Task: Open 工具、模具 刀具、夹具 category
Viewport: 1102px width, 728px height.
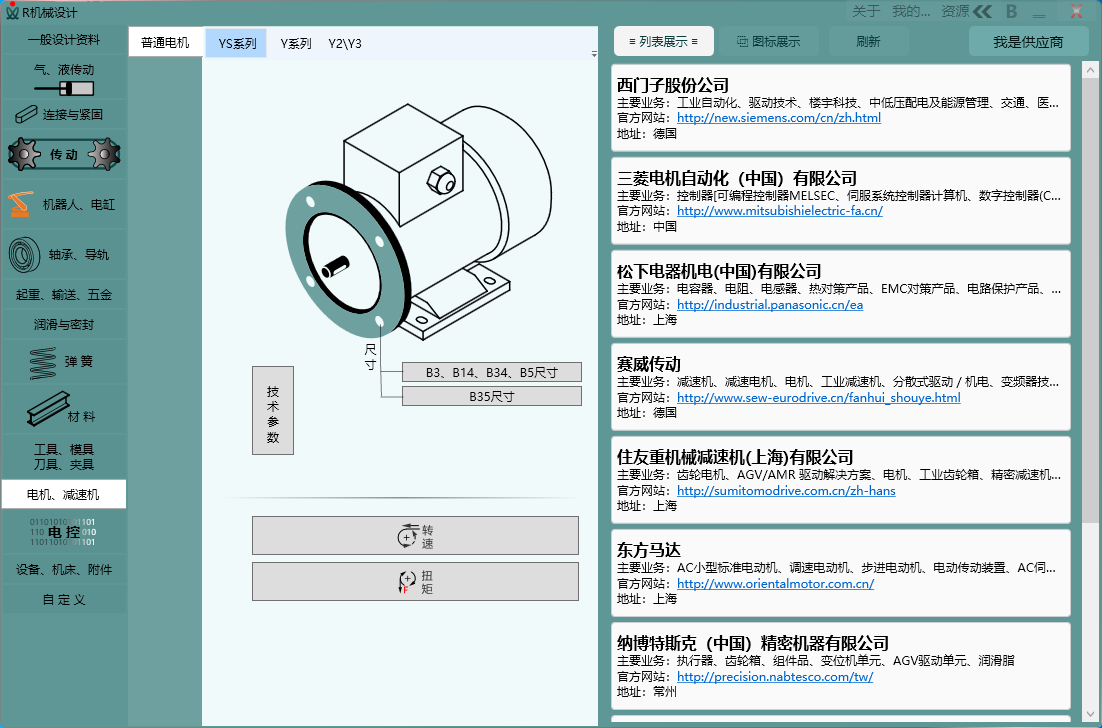Action: pos(64,457)
